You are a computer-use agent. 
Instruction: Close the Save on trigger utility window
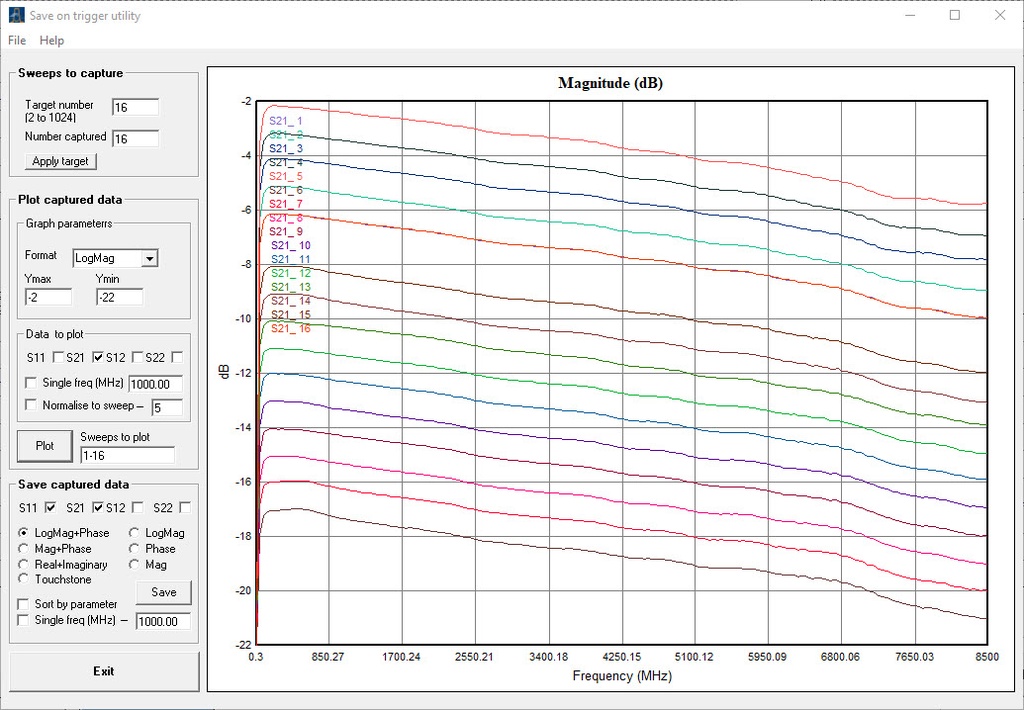tap(1000, 15)
